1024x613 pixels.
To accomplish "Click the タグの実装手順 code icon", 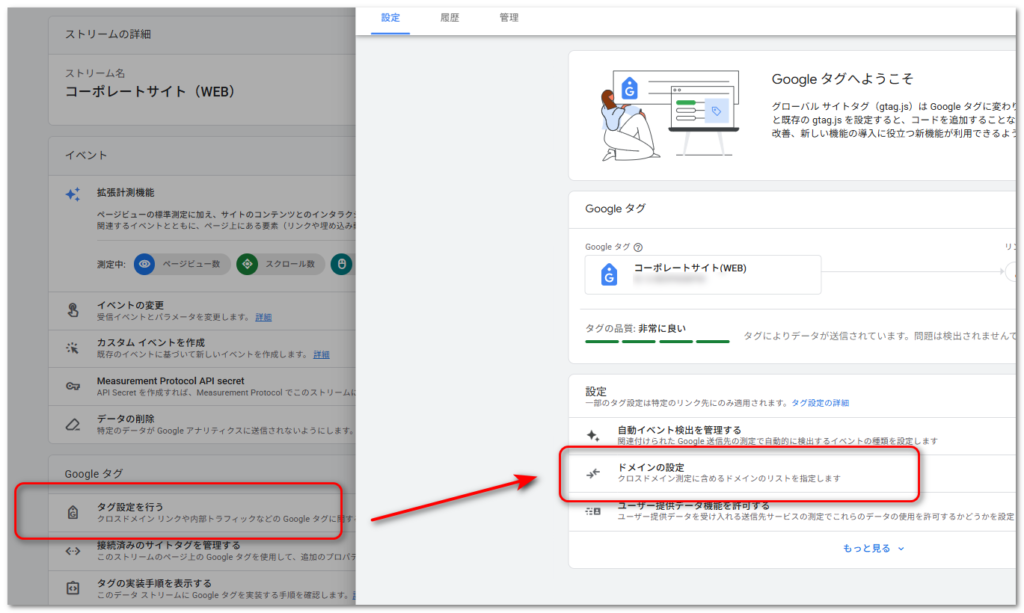I will point(72,589).
